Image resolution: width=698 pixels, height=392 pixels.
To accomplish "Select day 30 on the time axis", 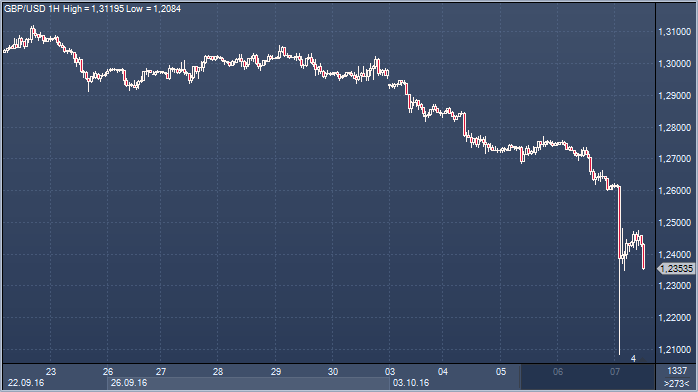I will coord(333,372).
